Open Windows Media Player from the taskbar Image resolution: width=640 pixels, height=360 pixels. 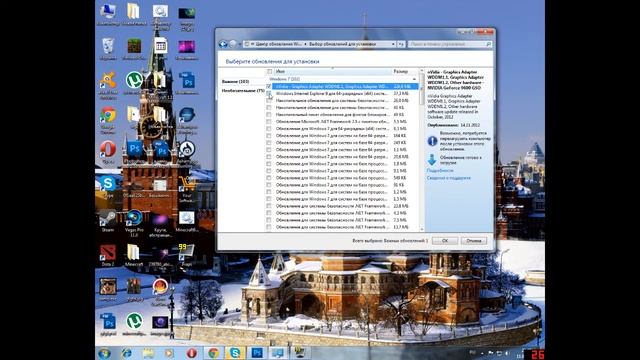pyautogui.click(x=169, y=353)
